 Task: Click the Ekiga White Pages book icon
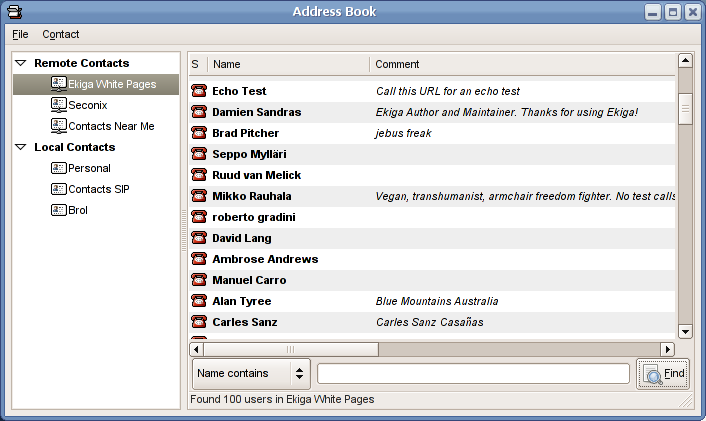(58, 84)
